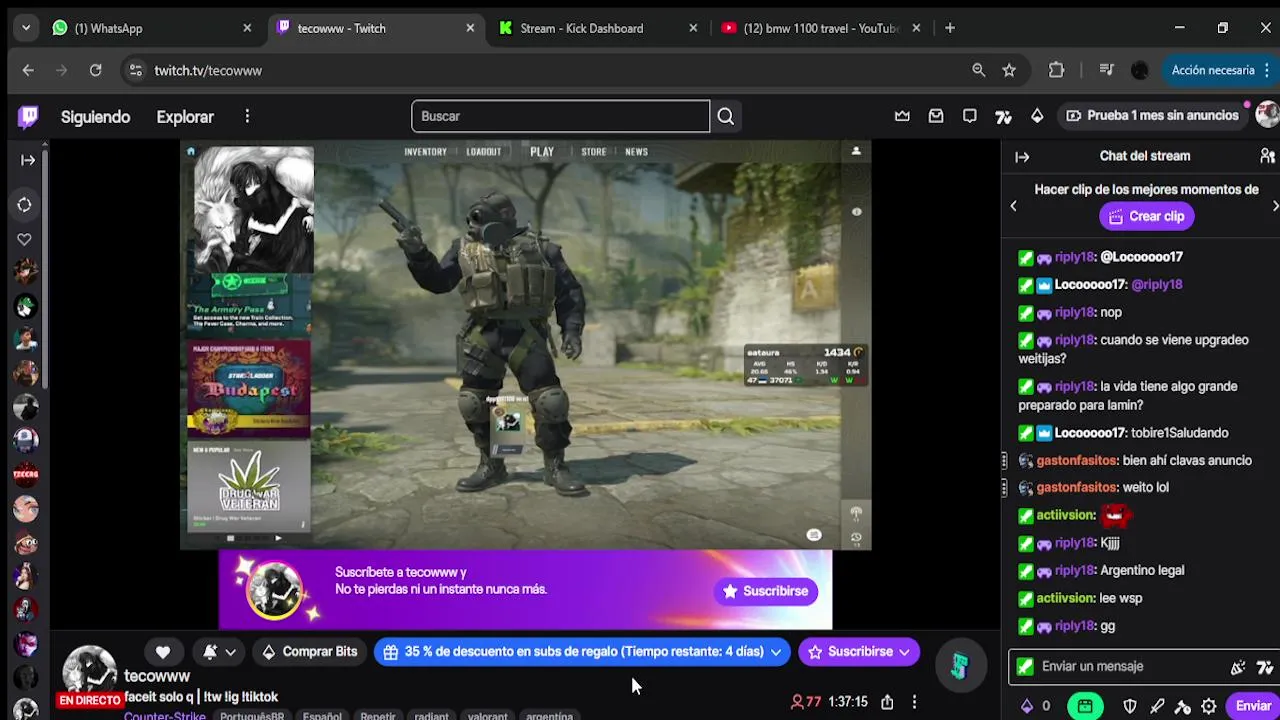Open new browser tab plus button

pyautogui.click(x=950, y=28)
